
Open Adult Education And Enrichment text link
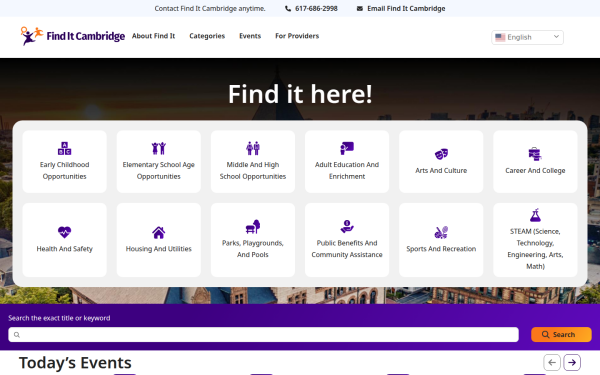[347, 170]
